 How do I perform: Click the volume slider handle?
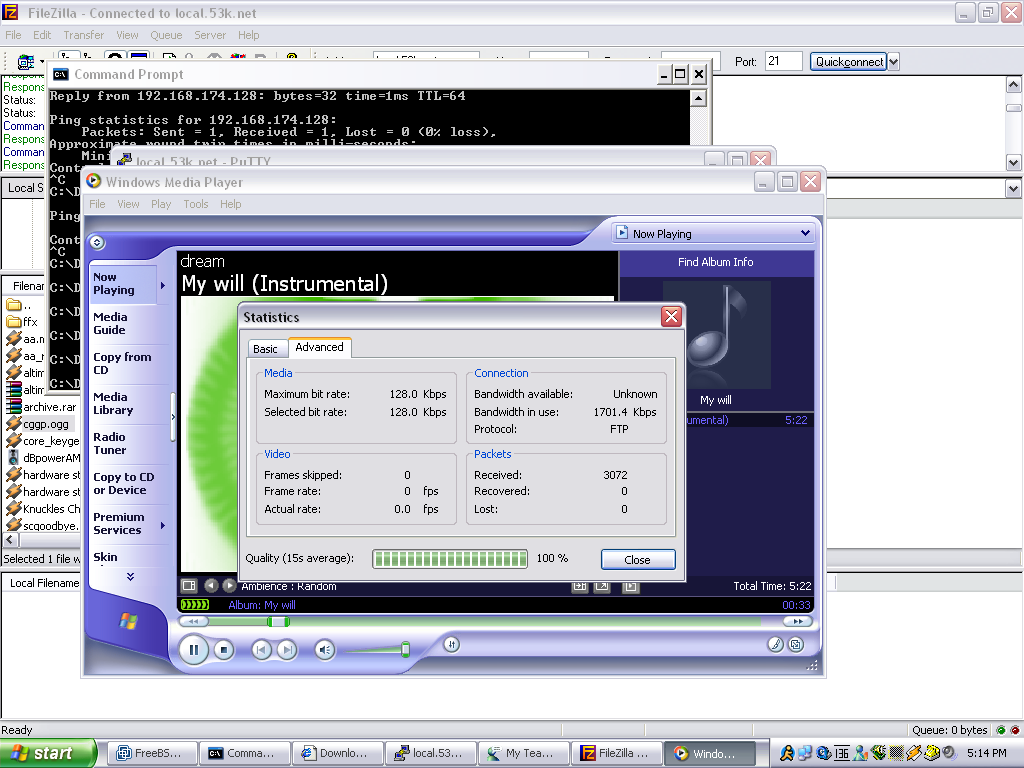405,650
